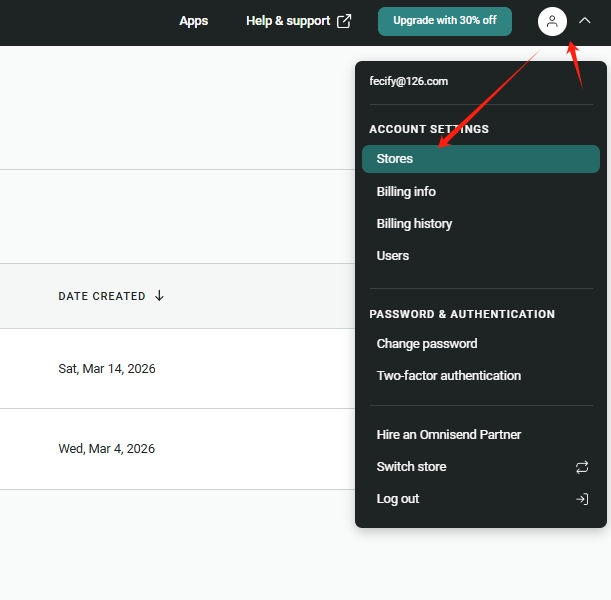Choose Change password
The image size is (611, 600).
tap(427, 343)
